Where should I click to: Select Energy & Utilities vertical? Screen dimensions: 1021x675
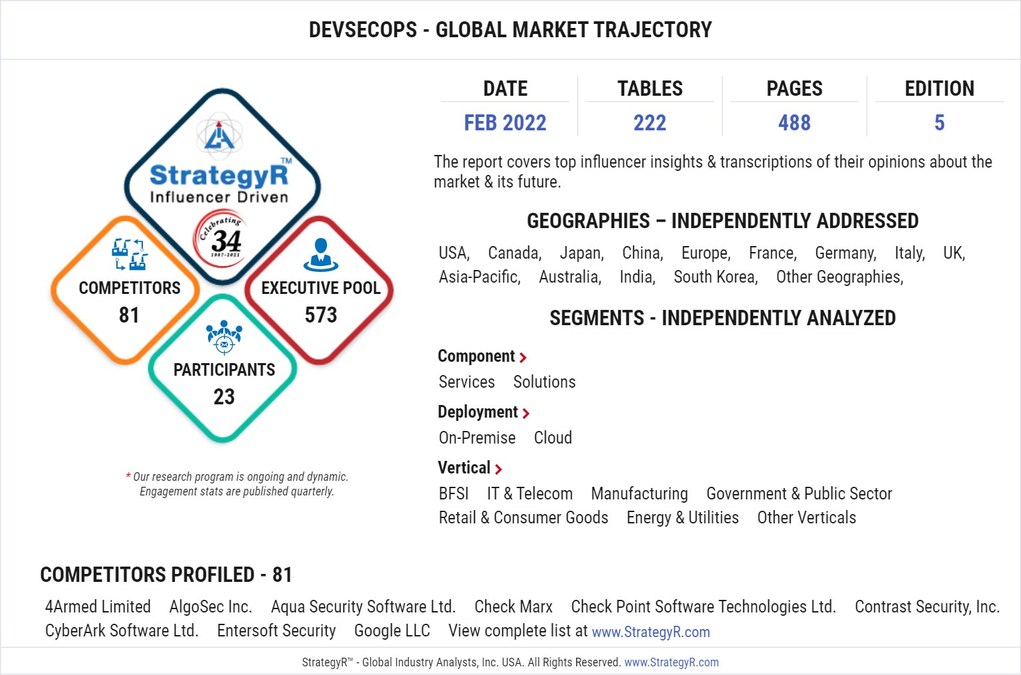[682, 518]
